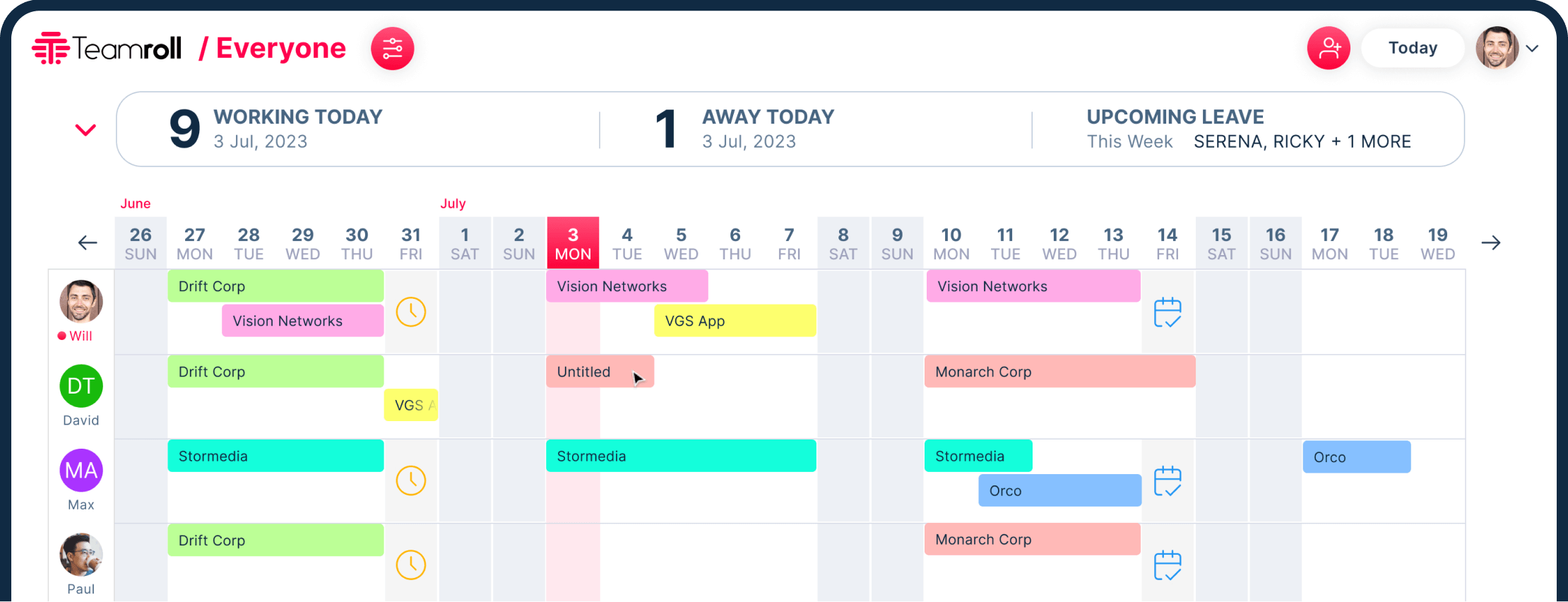Click the Today button
This screenshot has width=1568, height=602.
(1412, 47)
